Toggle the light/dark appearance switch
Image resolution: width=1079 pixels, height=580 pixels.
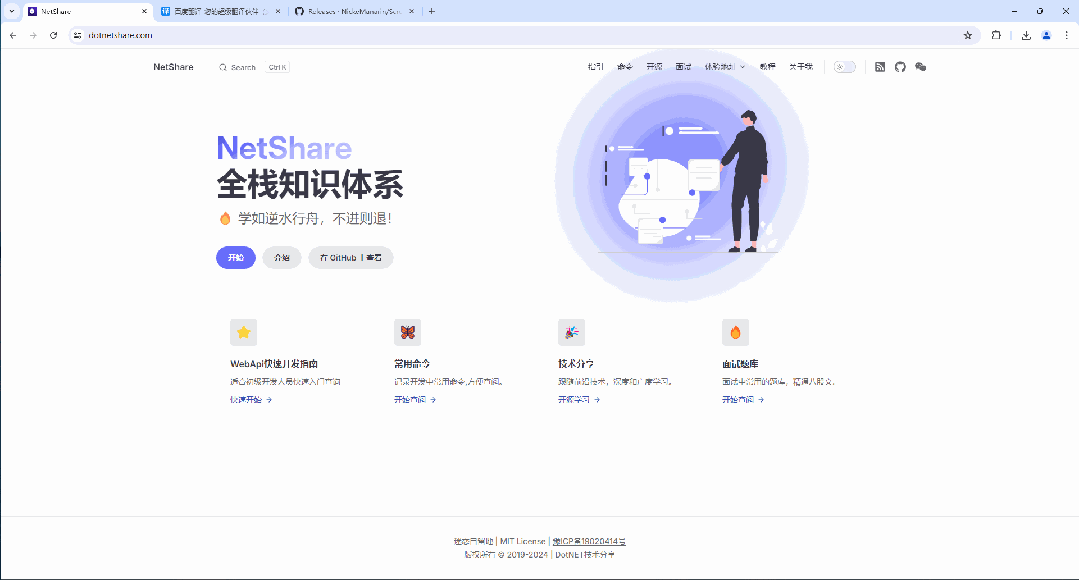pos(844,67)
